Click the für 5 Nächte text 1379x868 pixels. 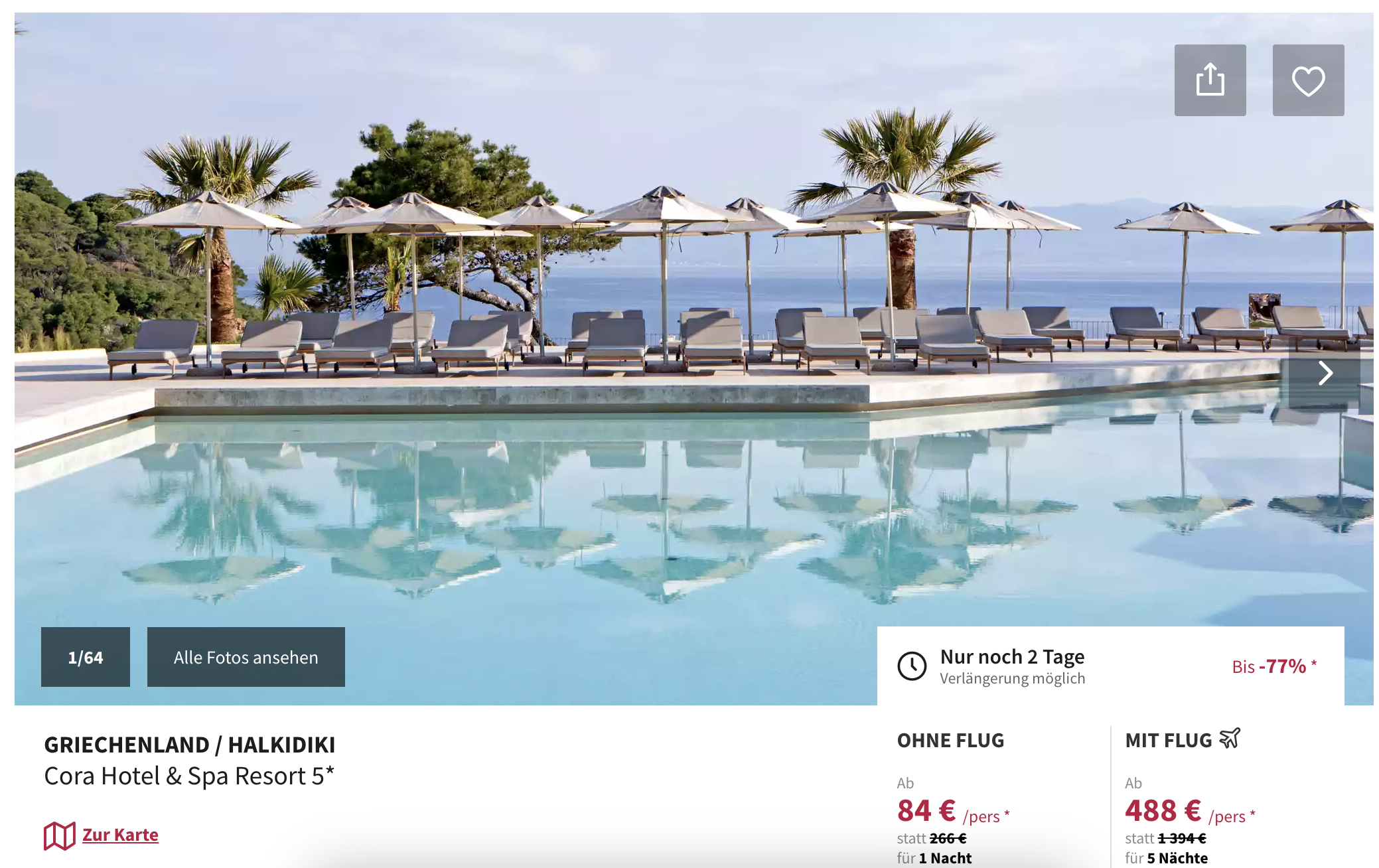coord(1166,858)
